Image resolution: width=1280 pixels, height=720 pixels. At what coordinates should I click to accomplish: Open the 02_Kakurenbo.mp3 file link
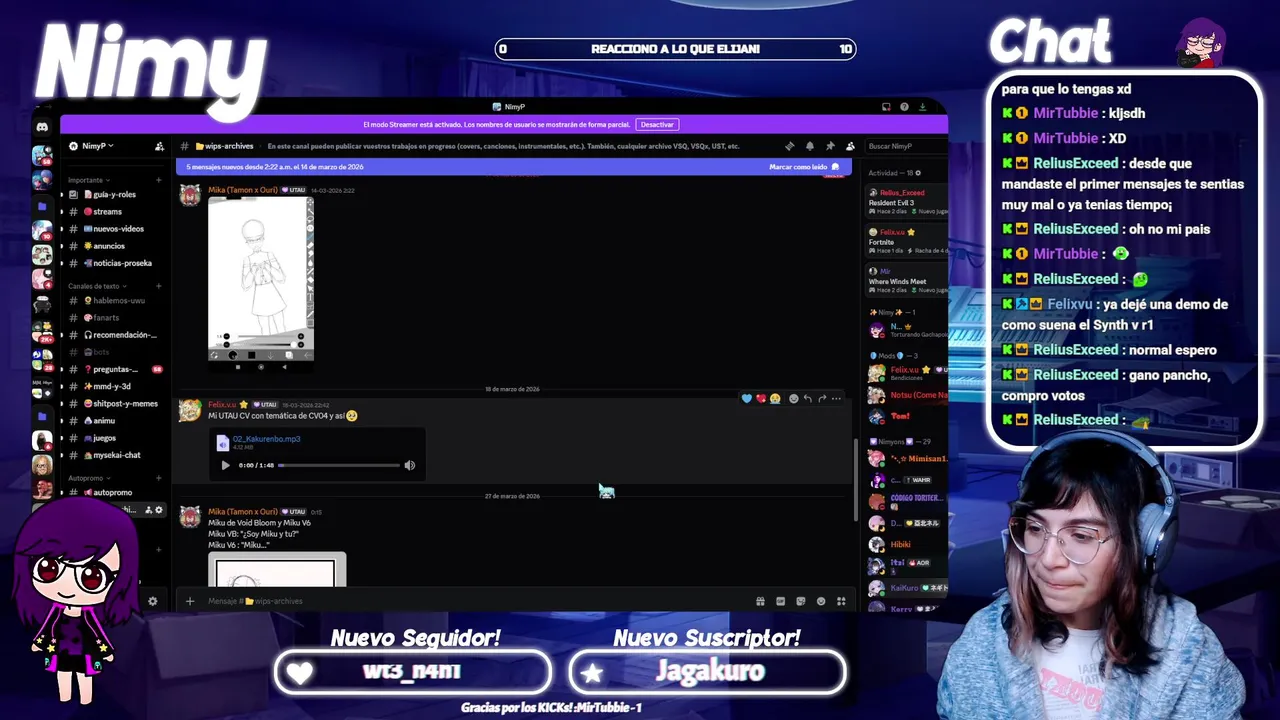[266, 439]
